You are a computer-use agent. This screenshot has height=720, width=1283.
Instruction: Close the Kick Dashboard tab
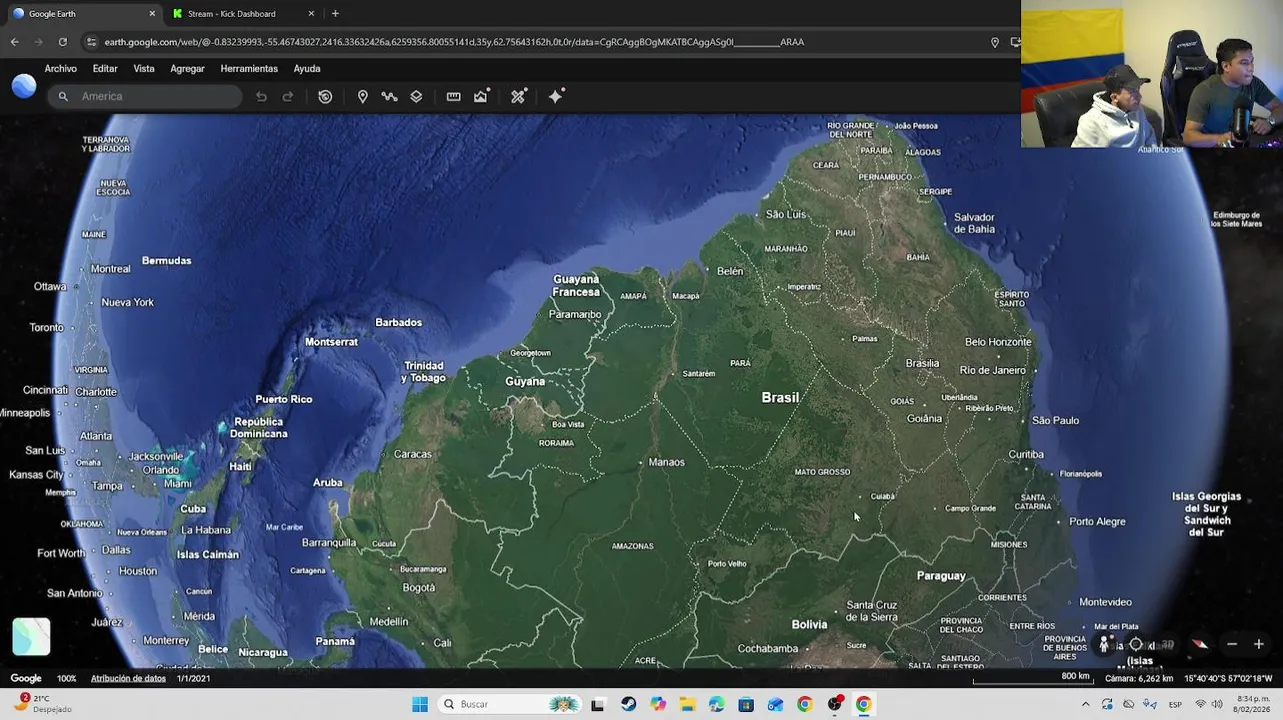click(311, 14)
